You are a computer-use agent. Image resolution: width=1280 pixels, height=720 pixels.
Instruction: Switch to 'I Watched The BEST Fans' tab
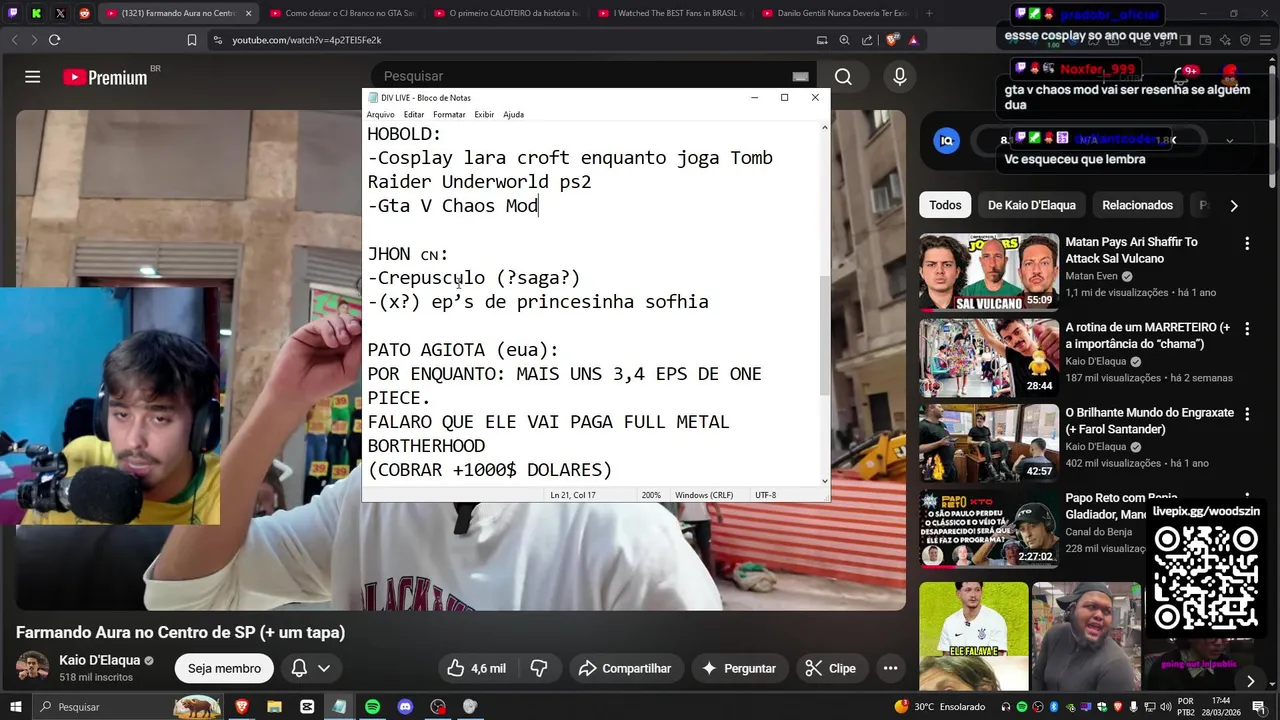tap(670, 13)
